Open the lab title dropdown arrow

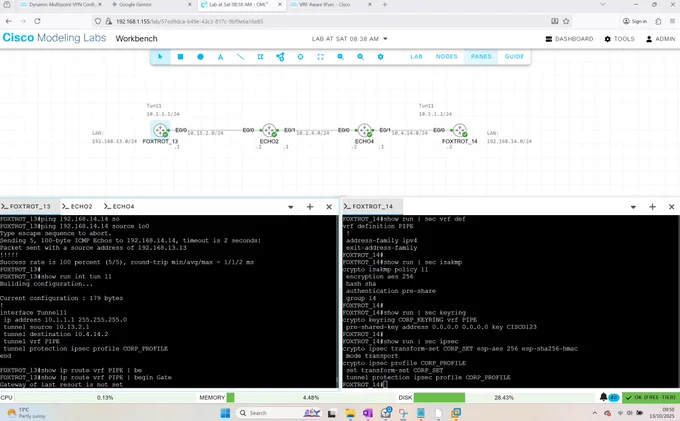click(x=385, y=39)
